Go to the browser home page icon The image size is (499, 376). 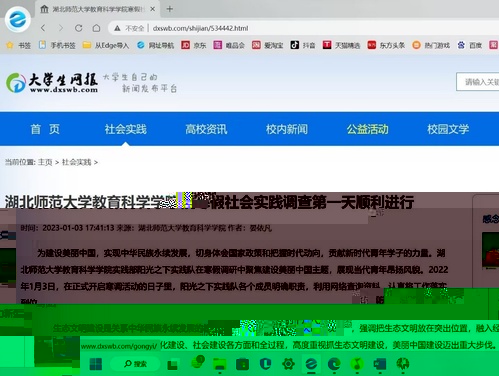pyautogui.click(x=96, y=28)
